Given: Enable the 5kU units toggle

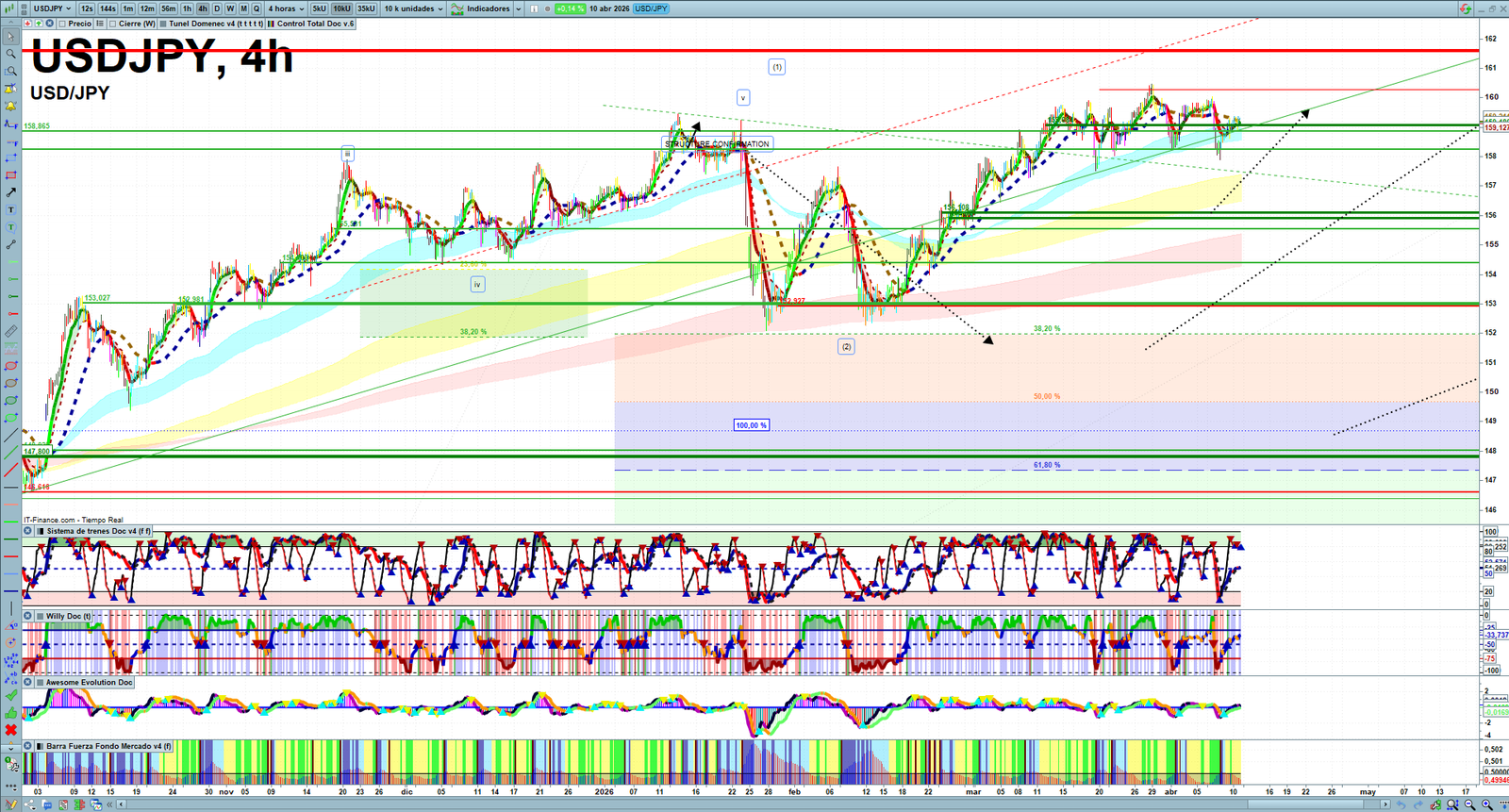Looking at the screenshot, I should [319, 8].
